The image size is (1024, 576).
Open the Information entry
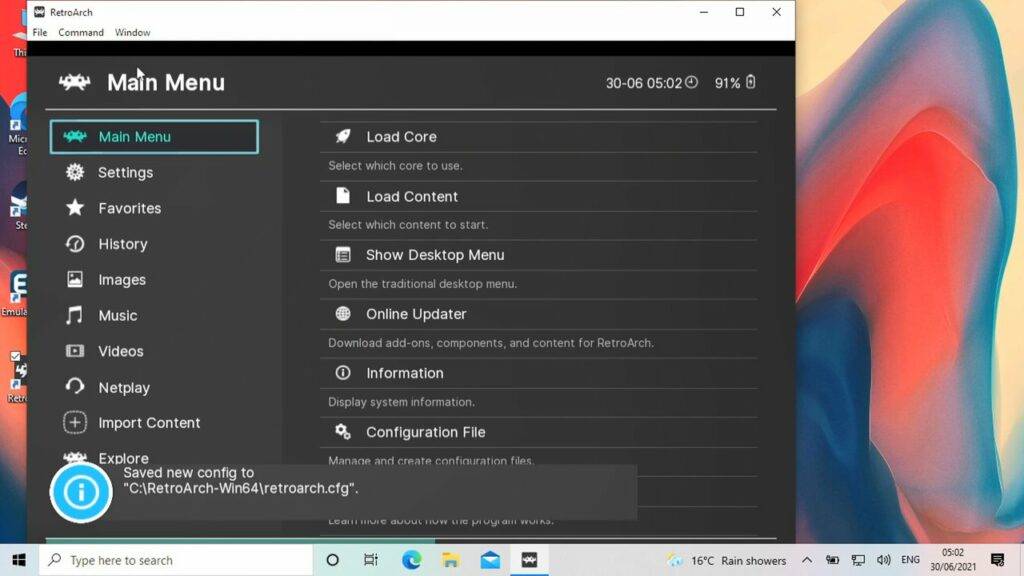pos(539,373)
